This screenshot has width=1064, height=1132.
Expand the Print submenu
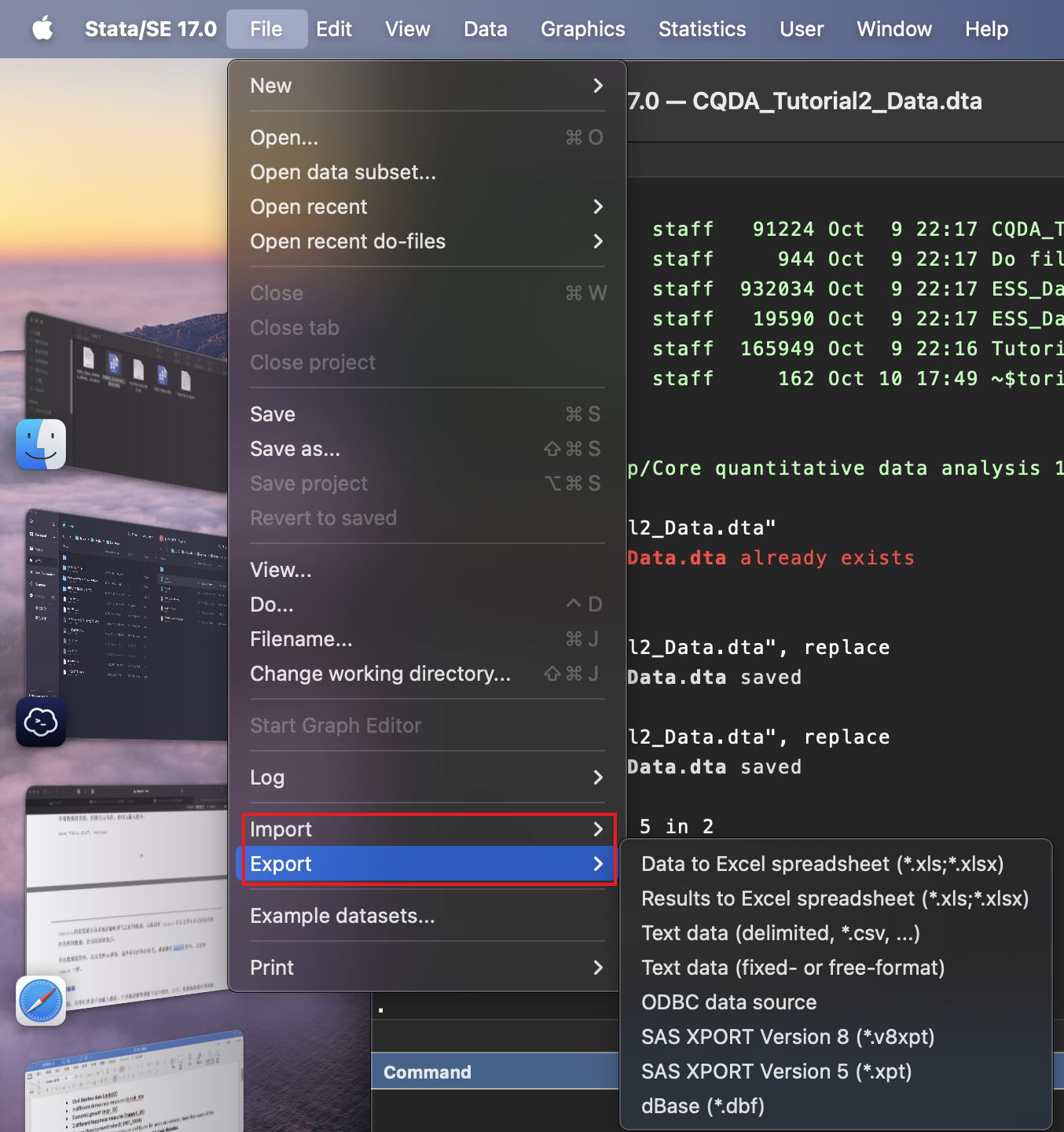tap(427, 968)
